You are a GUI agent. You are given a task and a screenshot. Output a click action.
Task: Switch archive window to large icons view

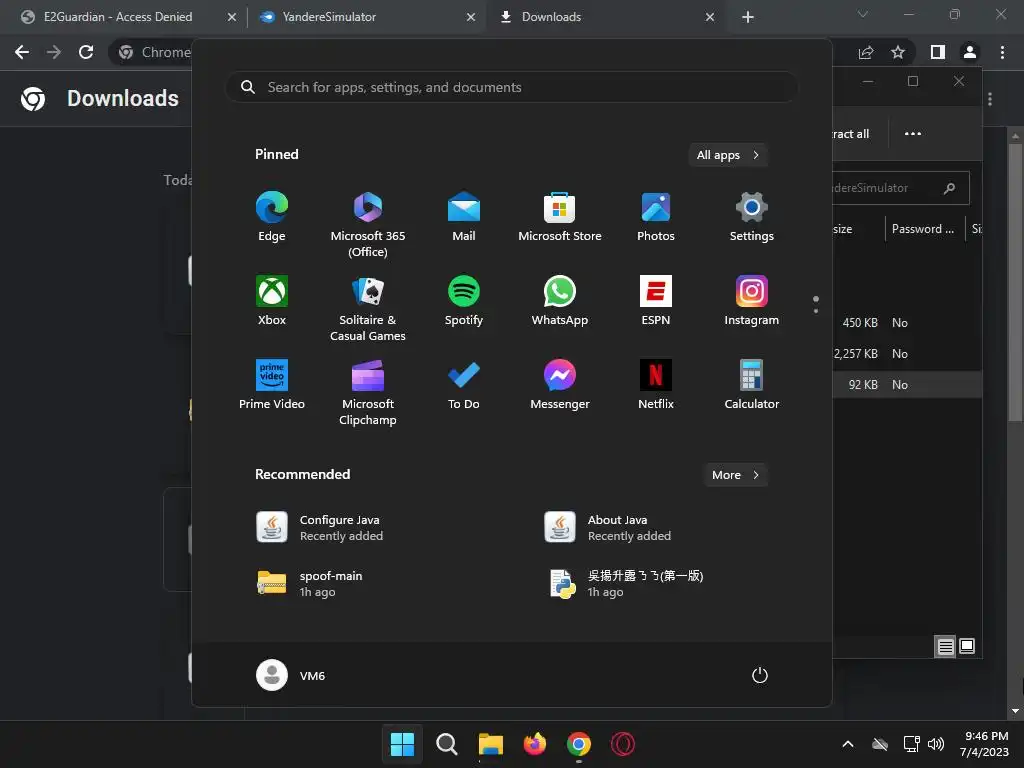click(x=967, y=646)
